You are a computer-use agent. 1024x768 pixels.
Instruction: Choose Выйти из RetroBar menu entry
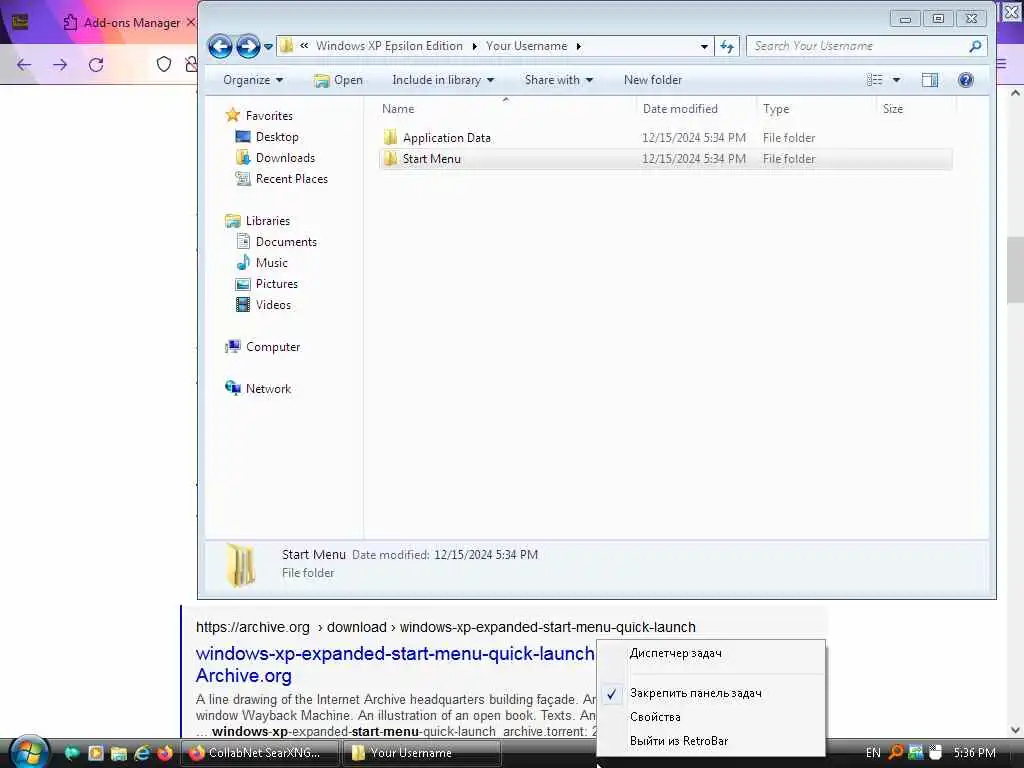point(711,741)
